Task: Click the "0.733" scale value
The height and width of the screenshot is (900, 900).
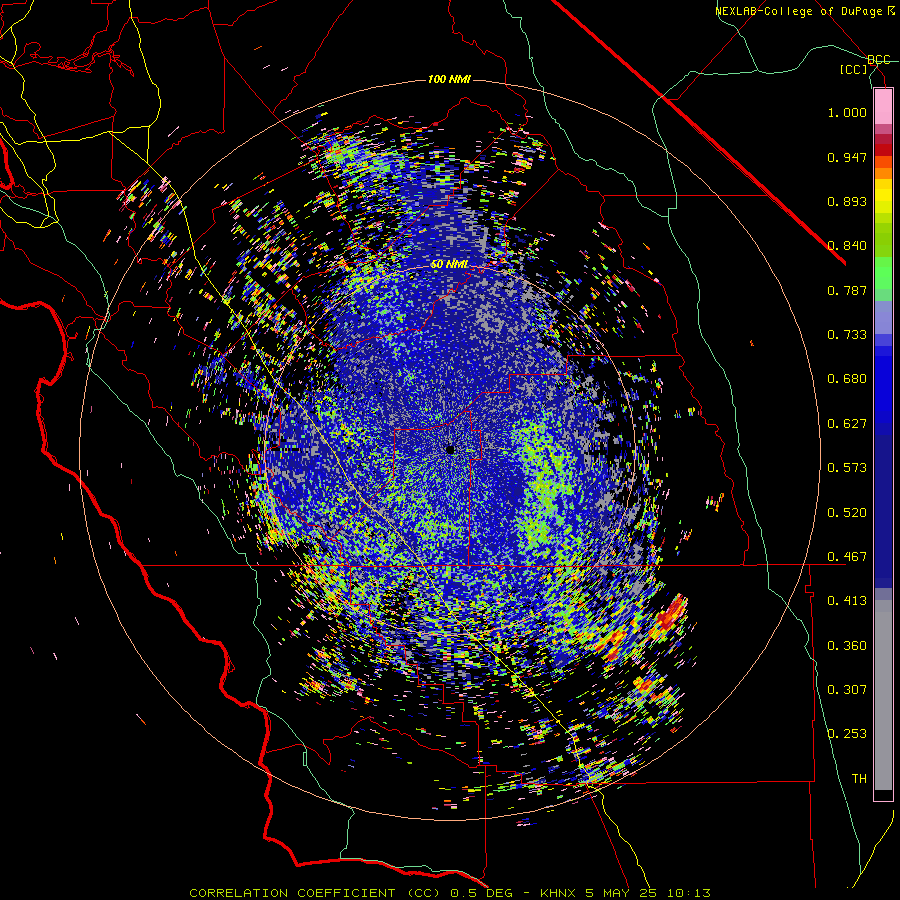Action: click(x=847, y=335)
